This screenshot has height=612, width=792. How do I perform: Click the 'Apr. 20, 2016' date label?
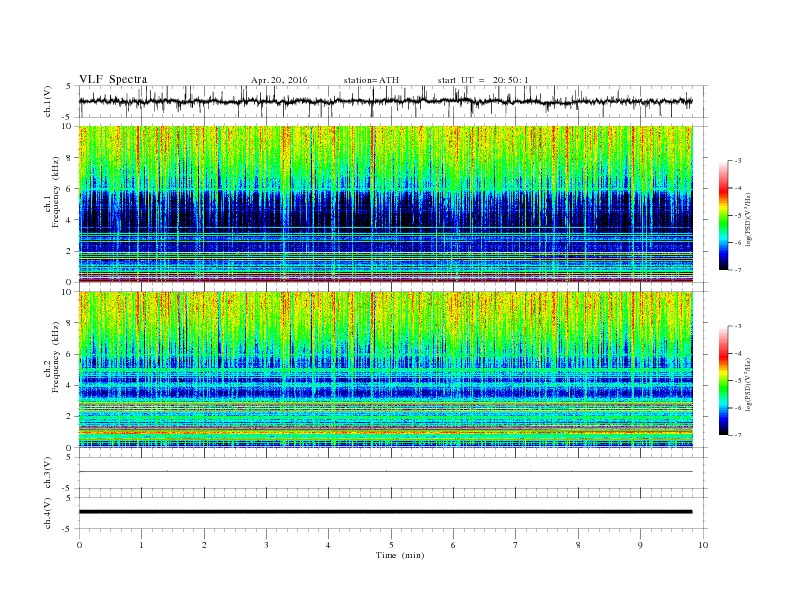click(279, 80)
